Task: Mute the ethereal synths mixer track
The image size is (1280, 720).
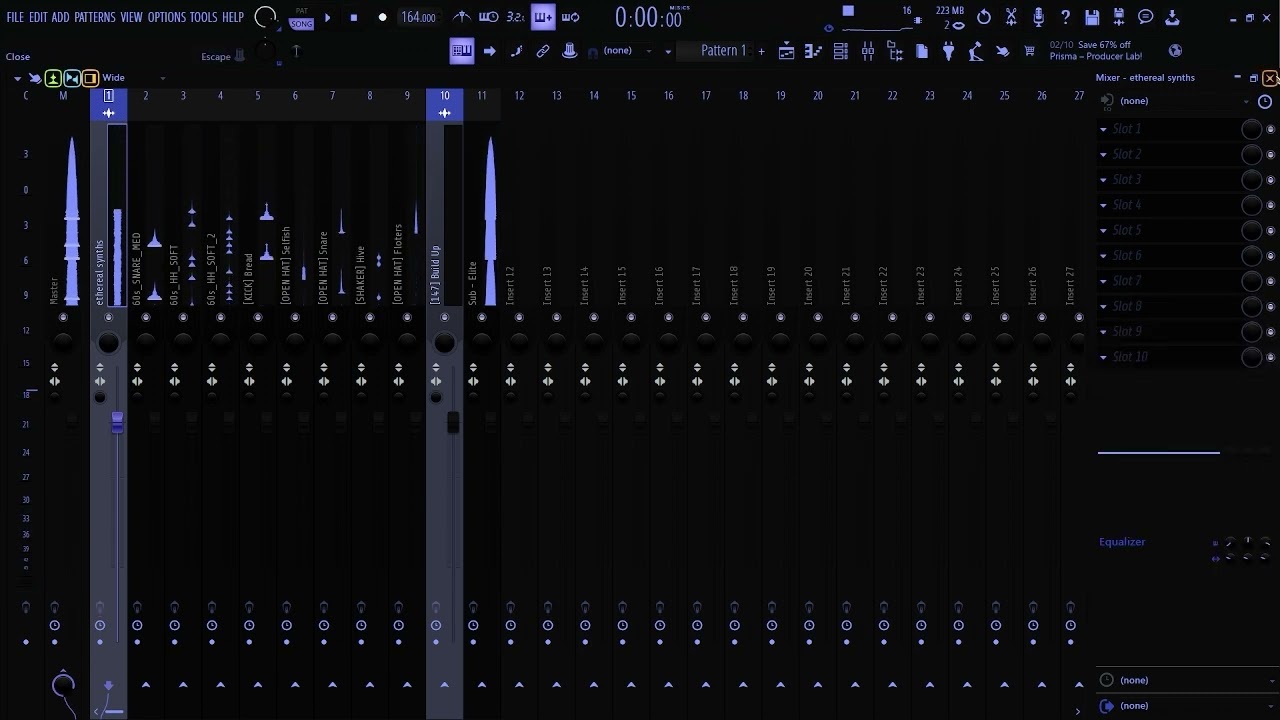Action: click(x=109, y=318)
